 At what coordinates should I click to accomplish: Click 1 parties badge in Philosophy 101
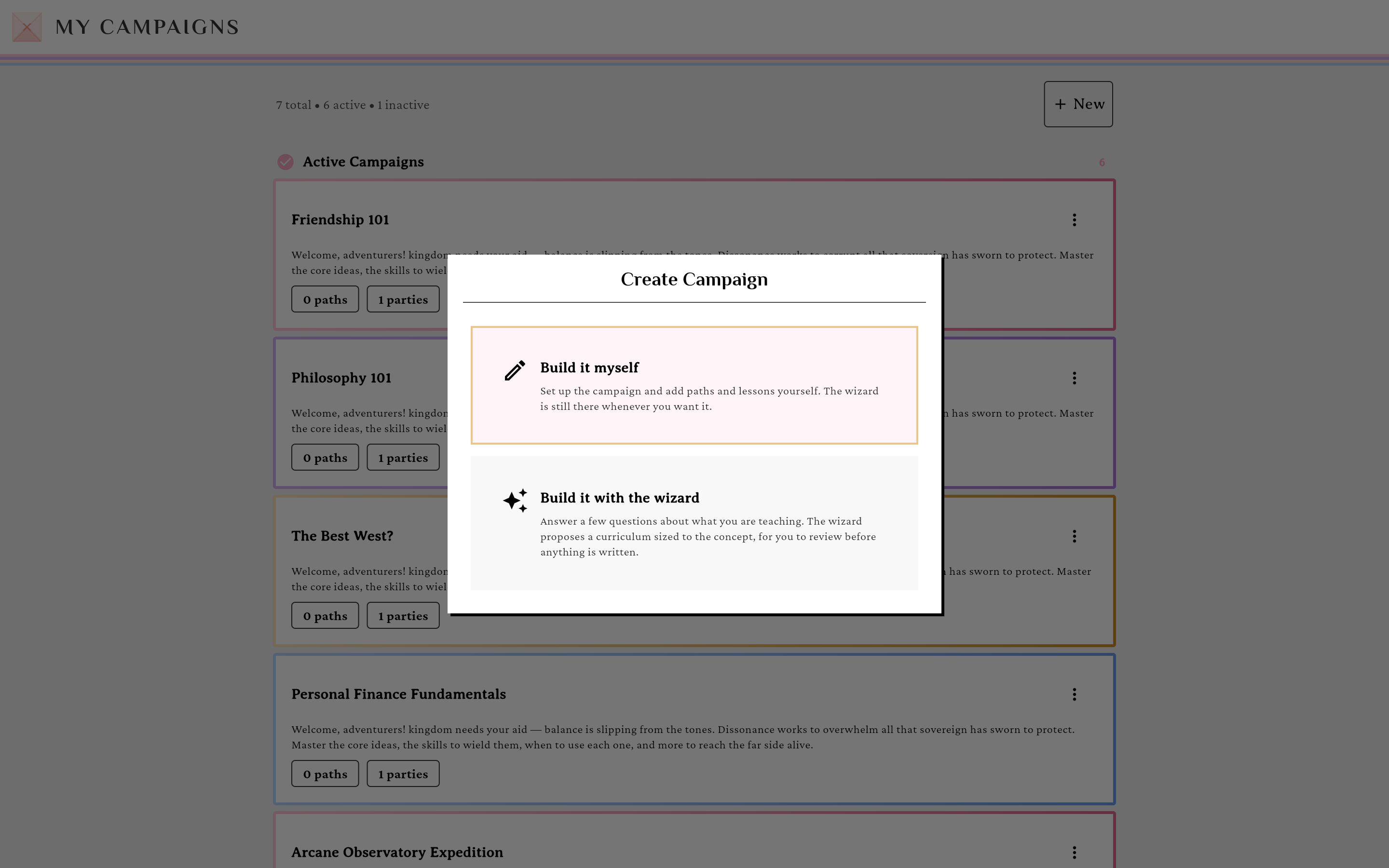[x=403, y=458]
